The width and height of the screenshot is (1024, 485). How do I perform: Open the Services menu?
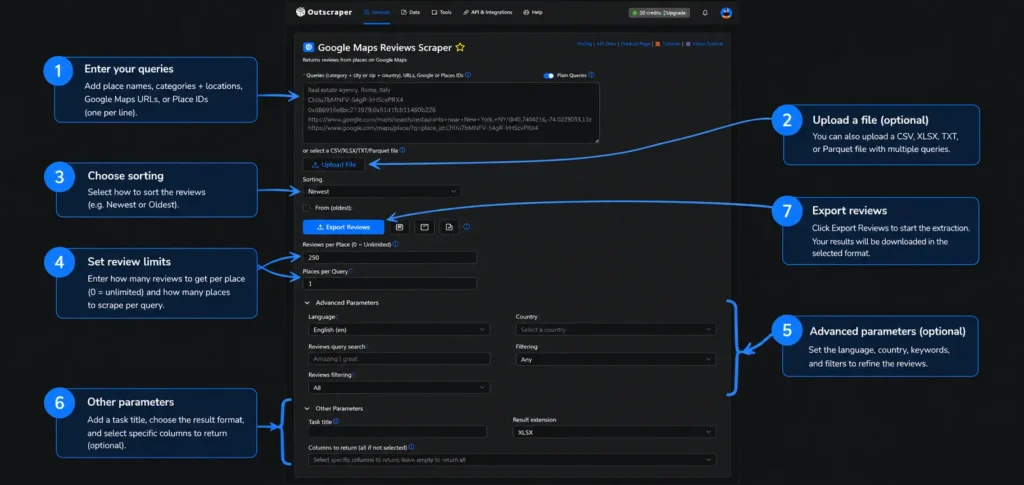pyautogui.click(x=377, y=12)
